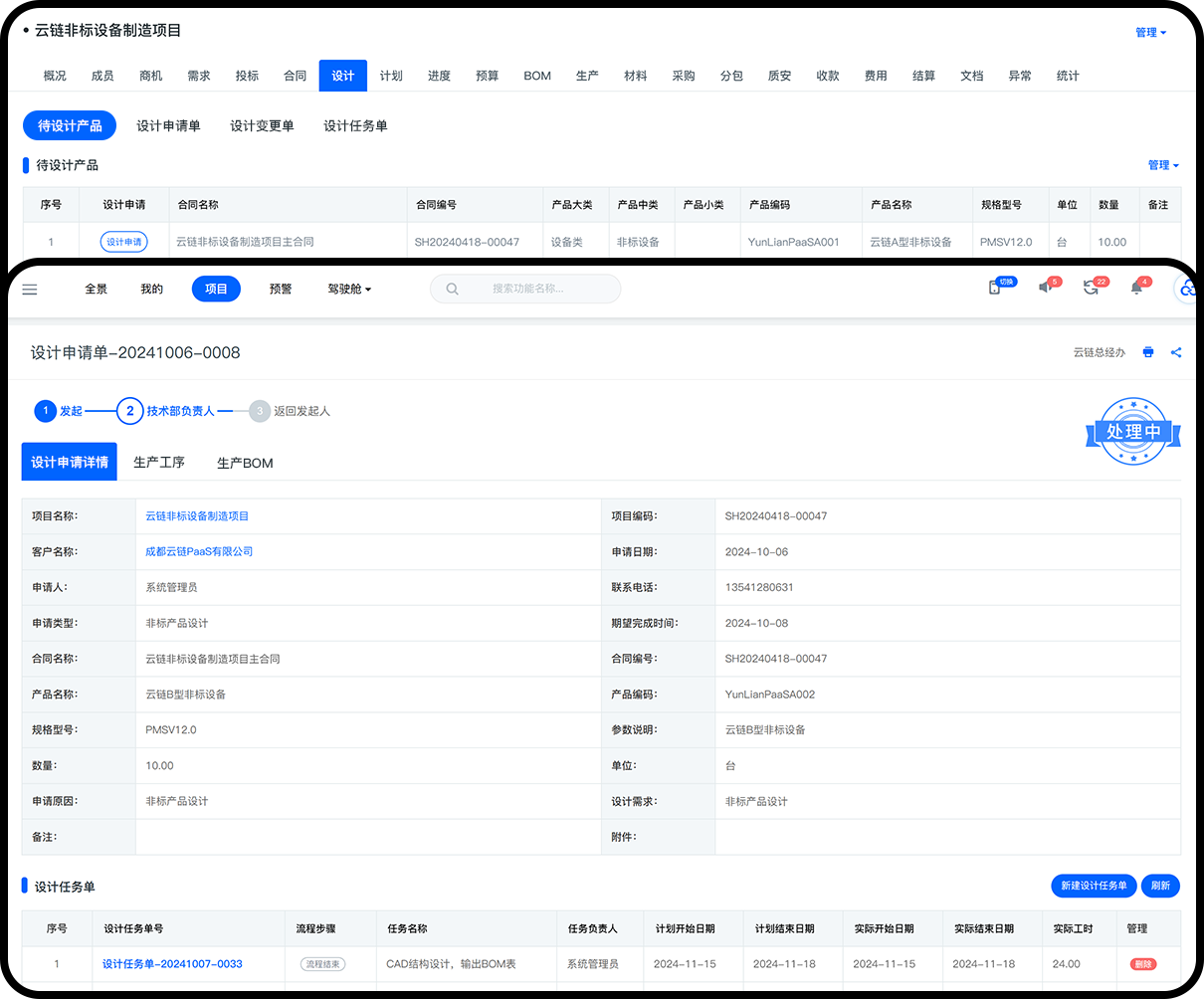Open the notification bell
Image resolution: width=1204 pixels, height=999 pixels.
1136,288
